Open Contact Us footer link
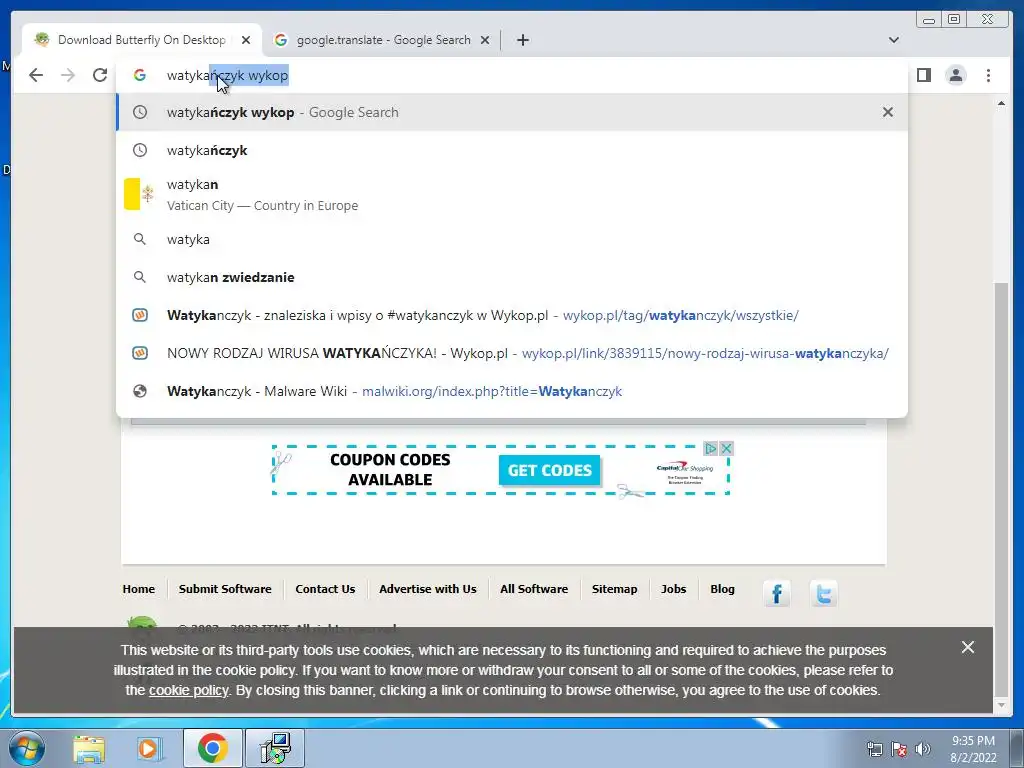The image size is (1024, 768). pyautogui.click(x=325, y=588)
